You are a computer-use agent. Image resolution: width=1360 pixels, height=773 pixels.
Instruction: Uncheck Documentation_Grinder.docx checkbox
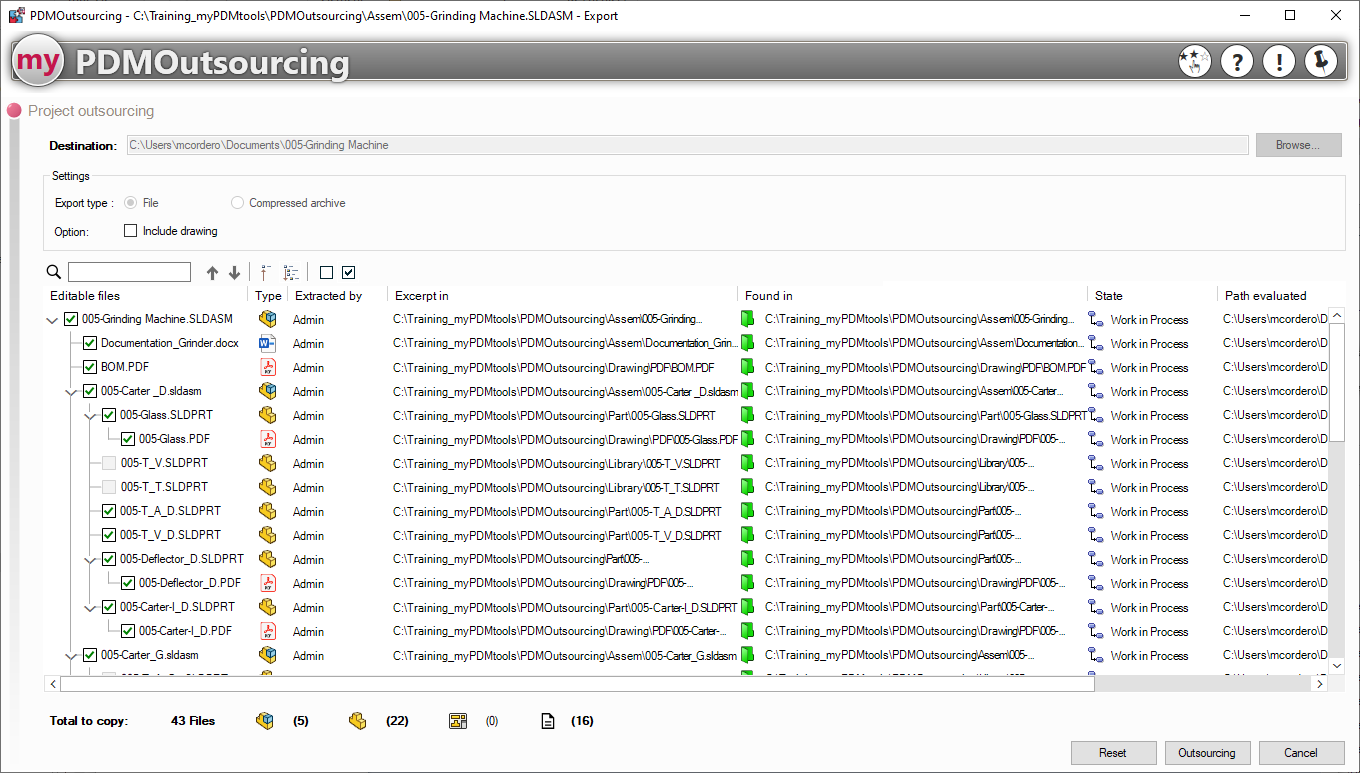90,343
